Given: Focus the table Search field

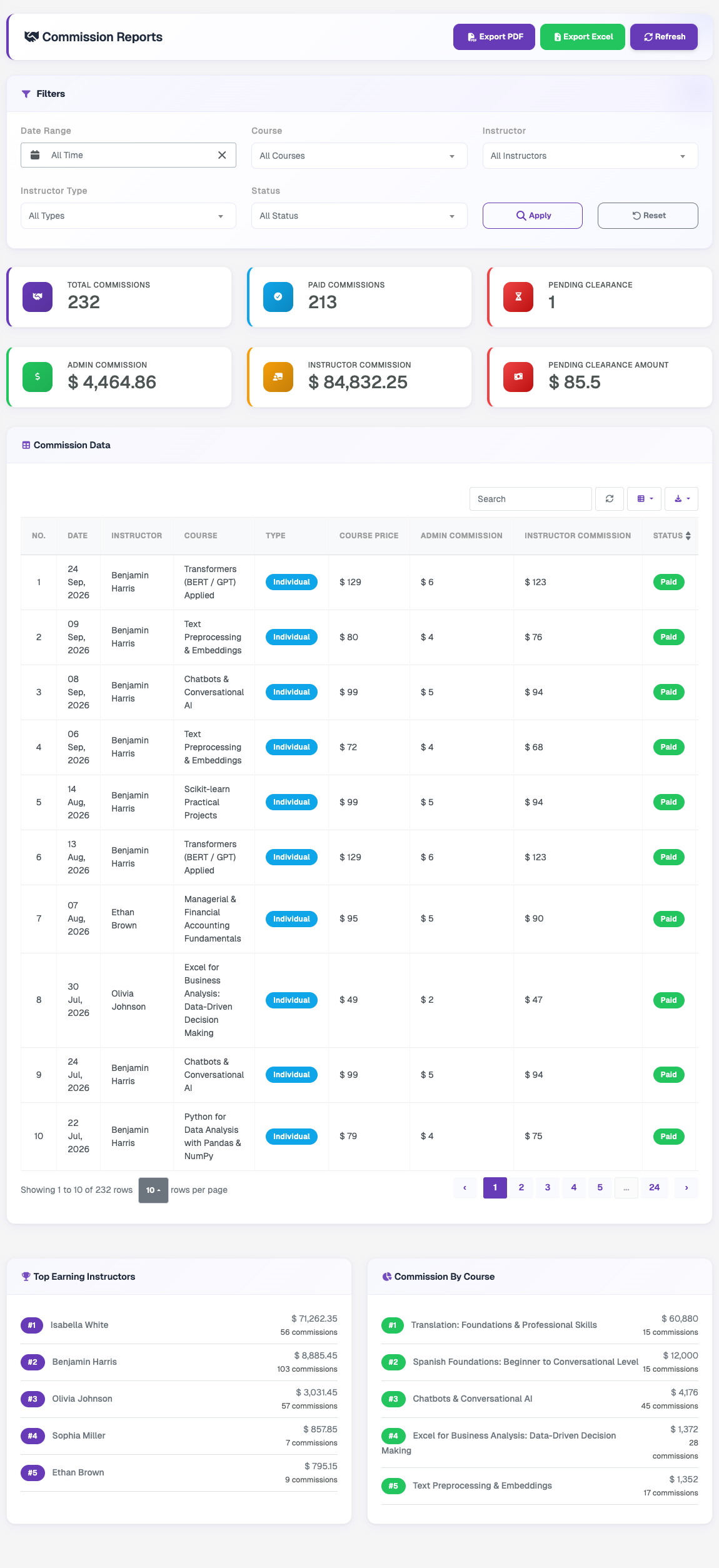Looking at the screenshot, I should 531,499.
